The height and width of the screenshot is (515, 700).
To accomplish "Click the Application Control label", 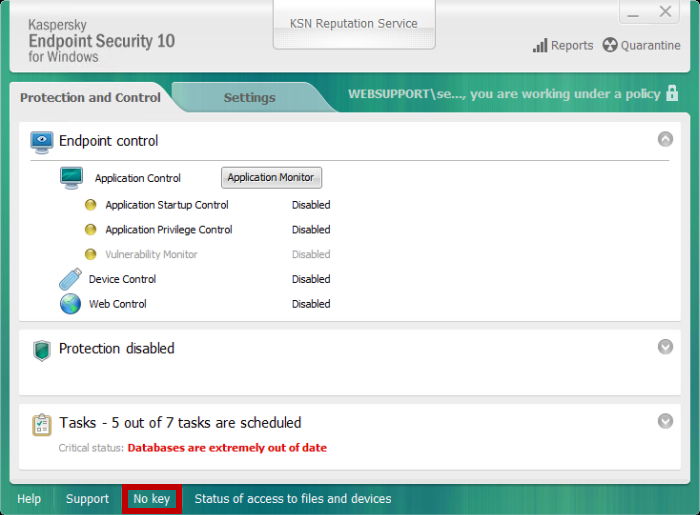I will click(x=138, y=178).
